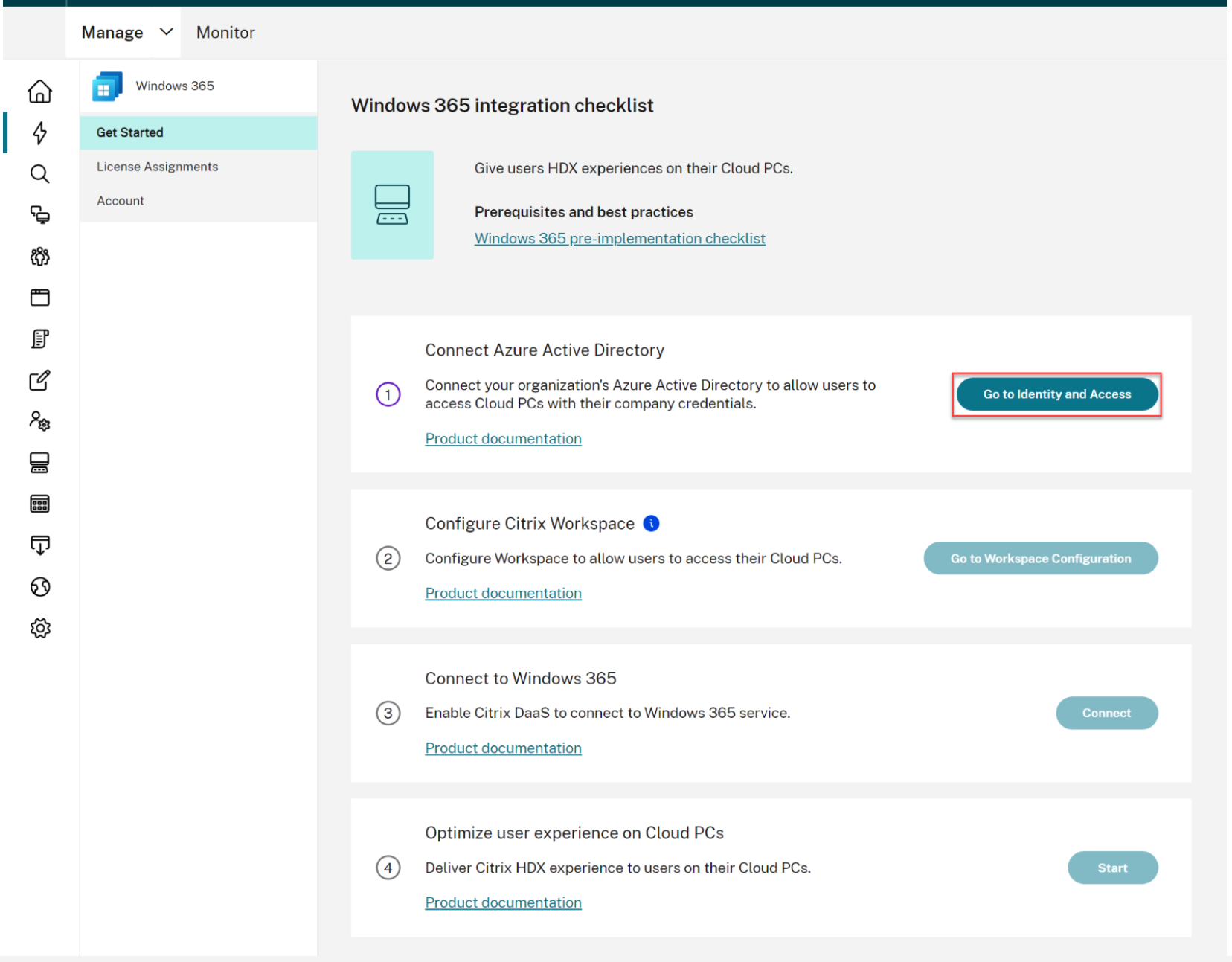The image size is (1232, 962).
Task: Click the calendar grid icon in sidebar
Action: click(x=40, y=504)
